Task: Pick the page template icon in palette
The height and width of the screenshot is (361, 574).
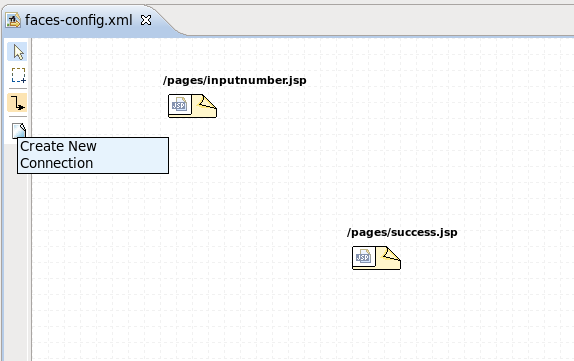Action: [19, 131]
